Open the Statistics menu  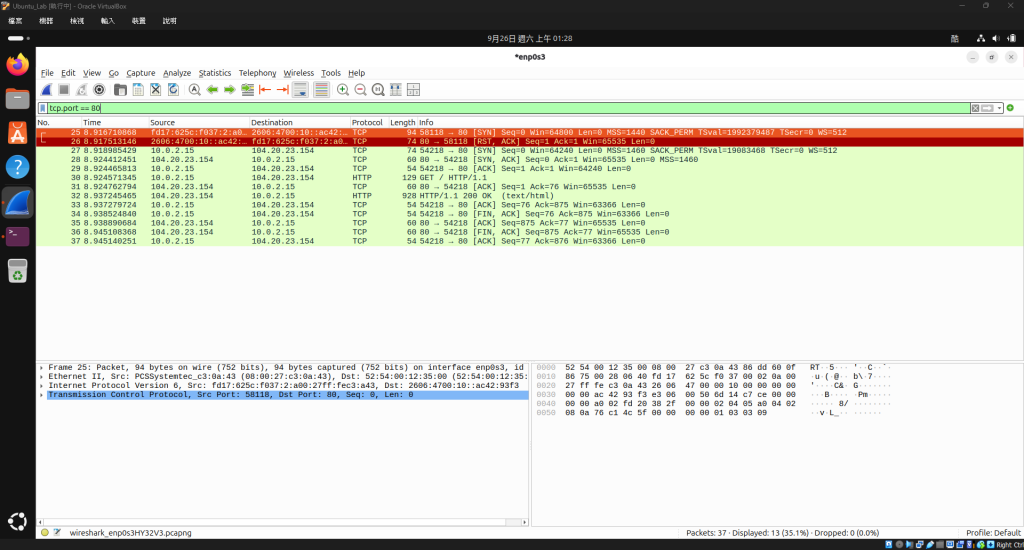click(x=215, y=73)
